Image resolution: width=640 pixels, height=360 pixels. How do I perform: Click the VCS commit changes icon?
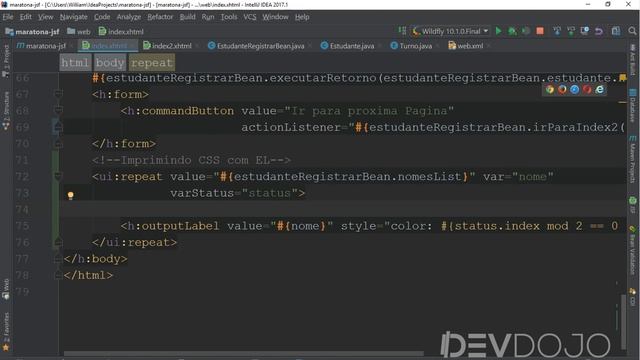571,31
